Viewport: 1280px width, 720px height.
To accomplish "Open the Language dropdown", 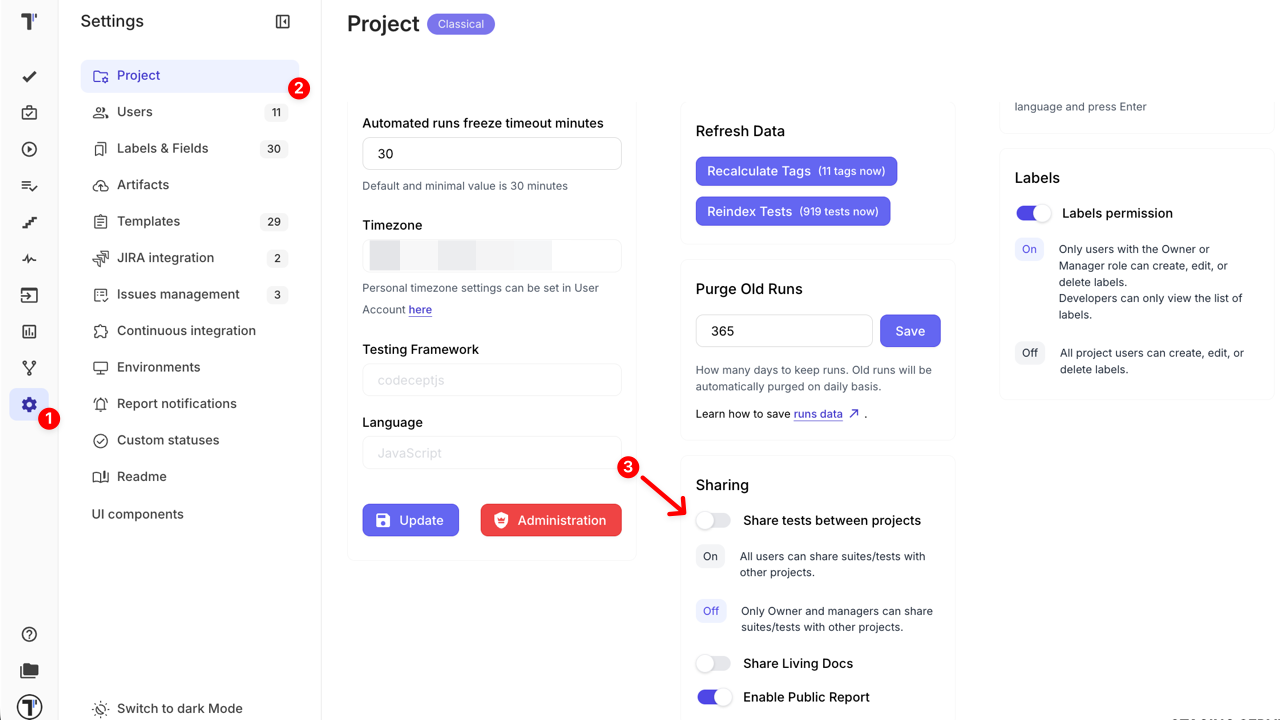I will click(491, 453).
